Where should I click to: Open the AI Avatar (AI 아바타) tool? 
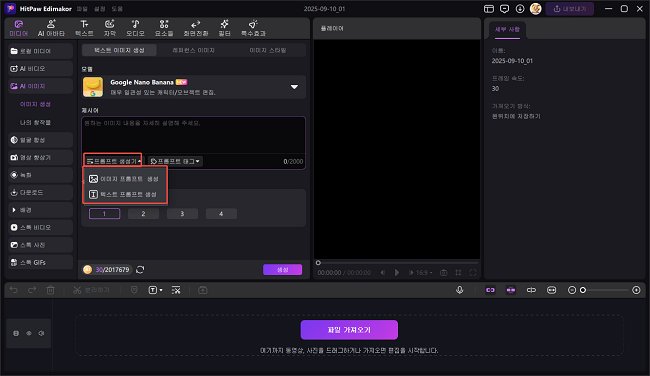click(51, 28)
